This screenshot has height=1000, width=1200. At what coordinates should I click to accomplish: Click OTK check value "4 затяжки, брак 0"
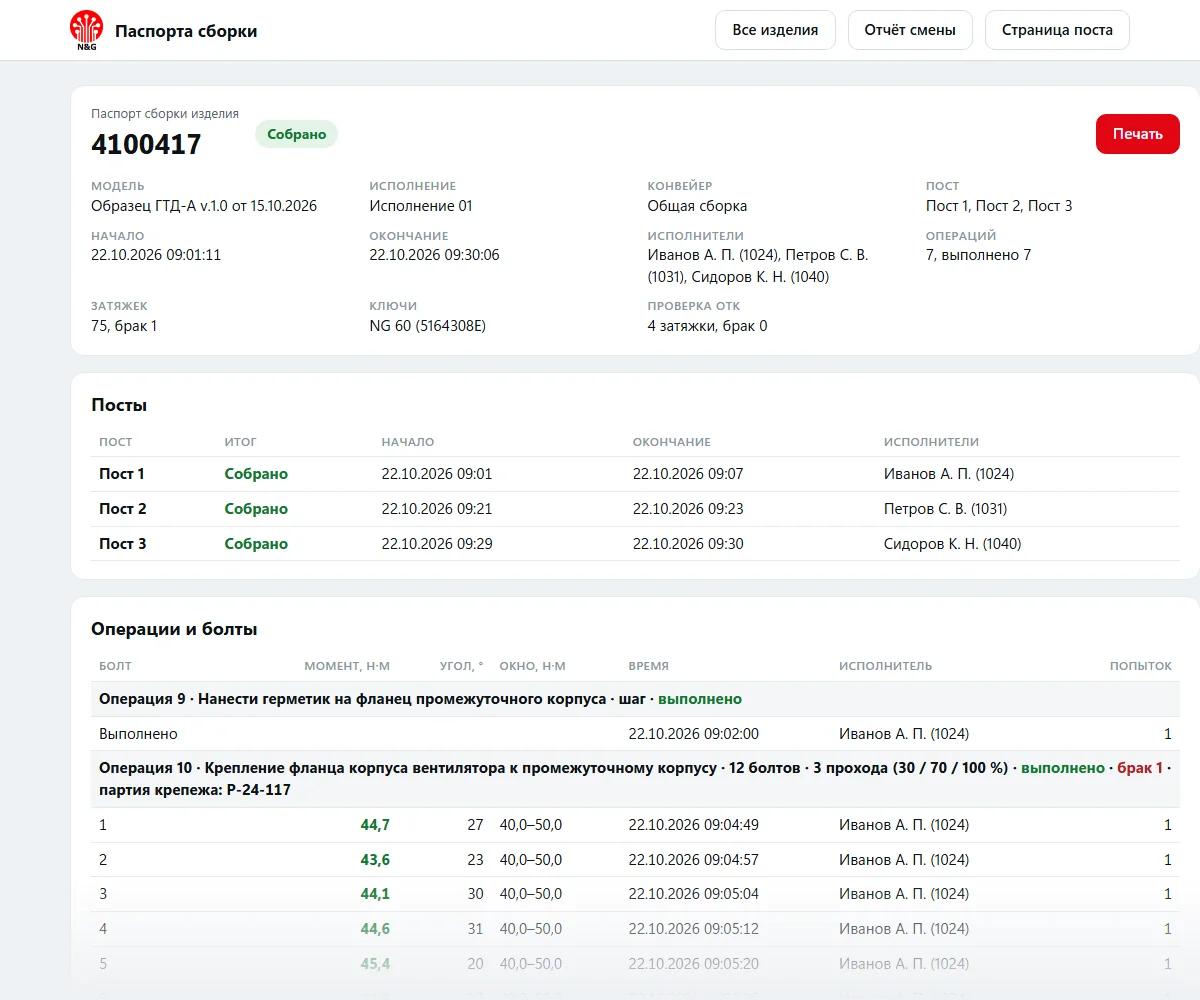click(707, 326)
